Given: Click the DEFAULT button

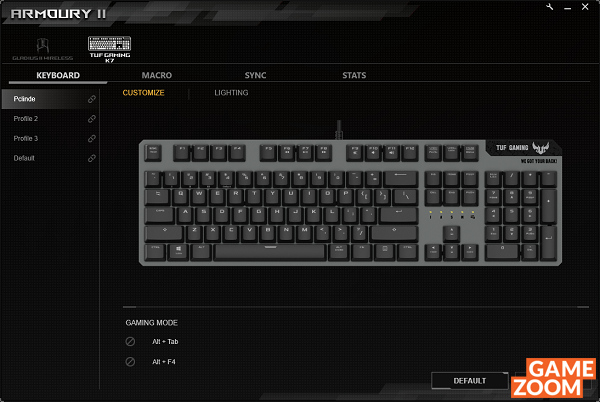Looking at the screenshot, I should tap(470, 381).
